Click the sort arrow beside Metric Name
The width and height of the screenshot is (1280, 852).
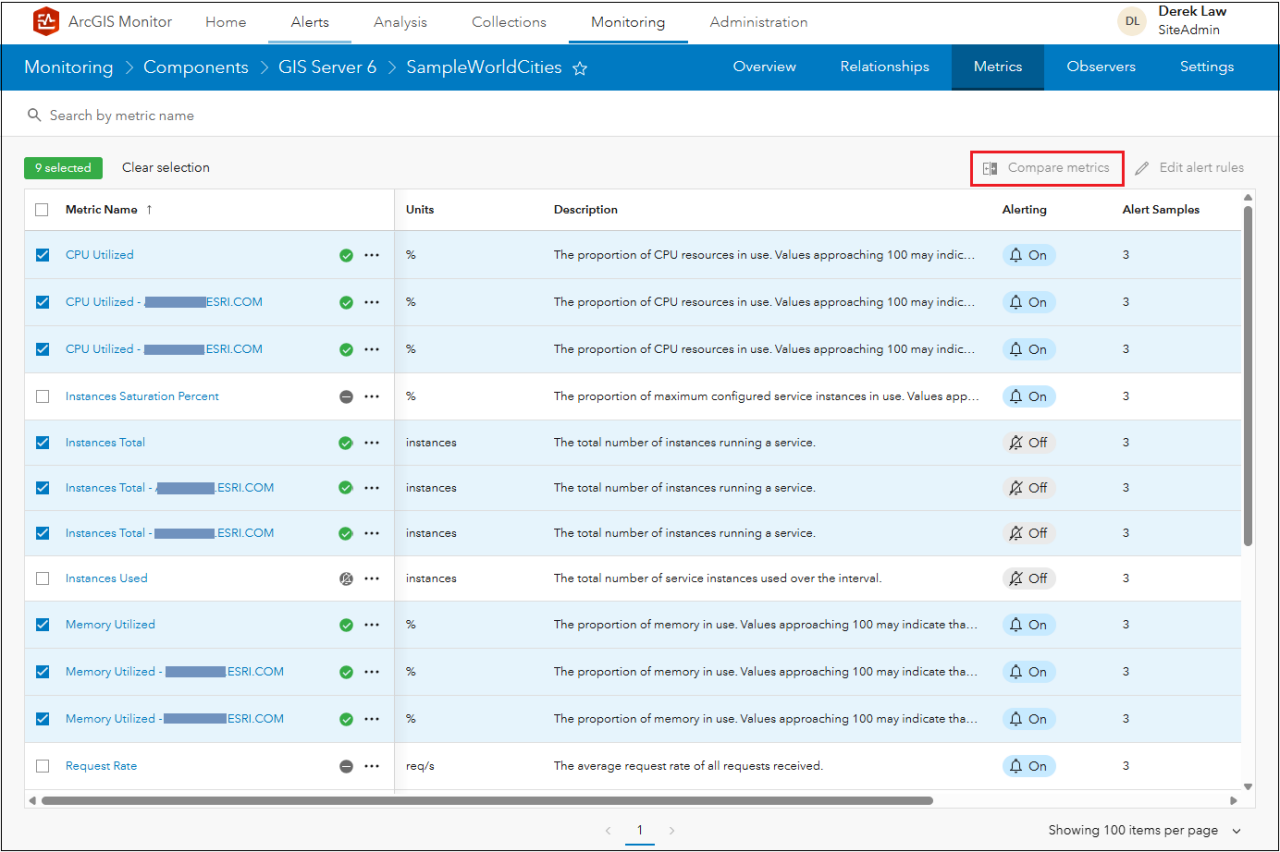[150, 210]
